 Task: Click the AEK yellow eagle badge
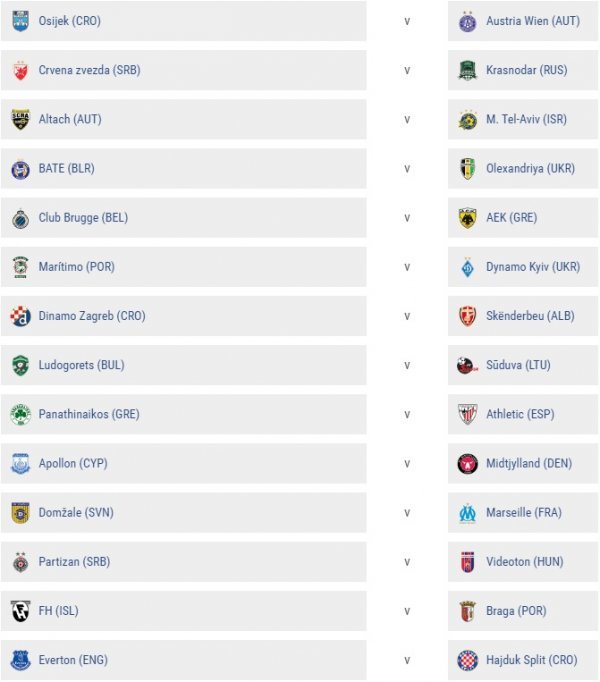click(468, 218)
